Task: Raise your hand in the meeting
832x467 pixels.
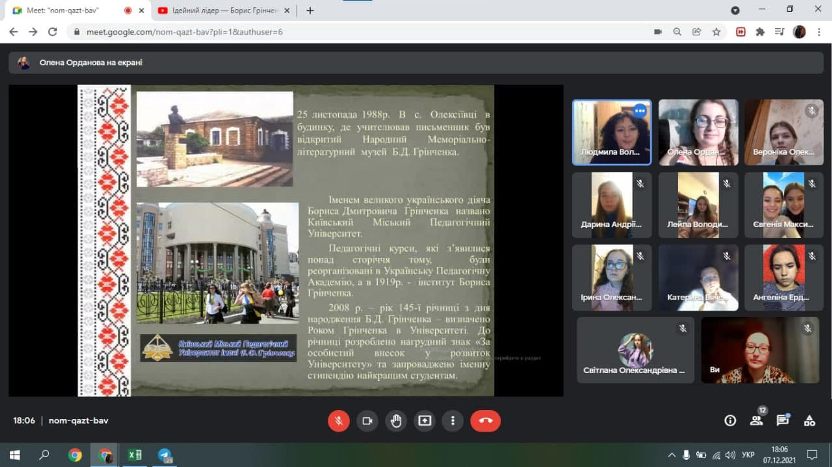Action: 396,420
